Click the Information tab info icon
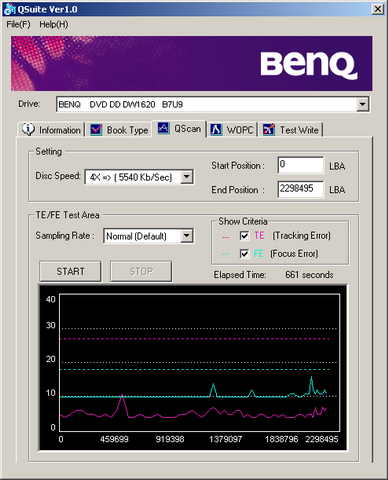This screenshot has height=480, width=388. [28, 129]
